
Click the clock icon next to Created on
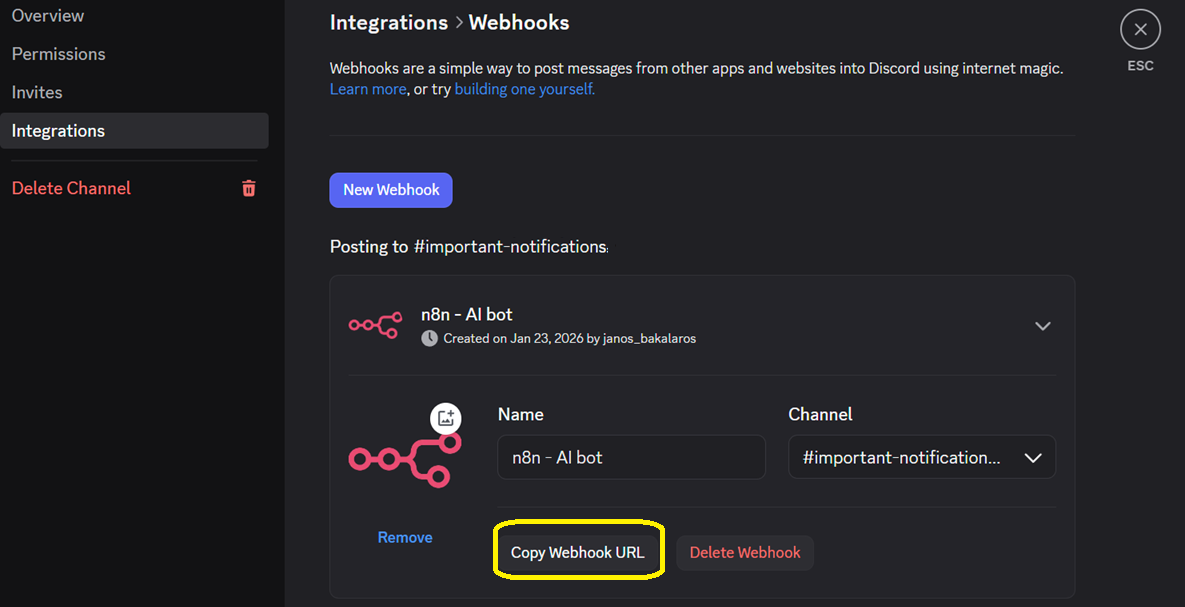(429, 339)
